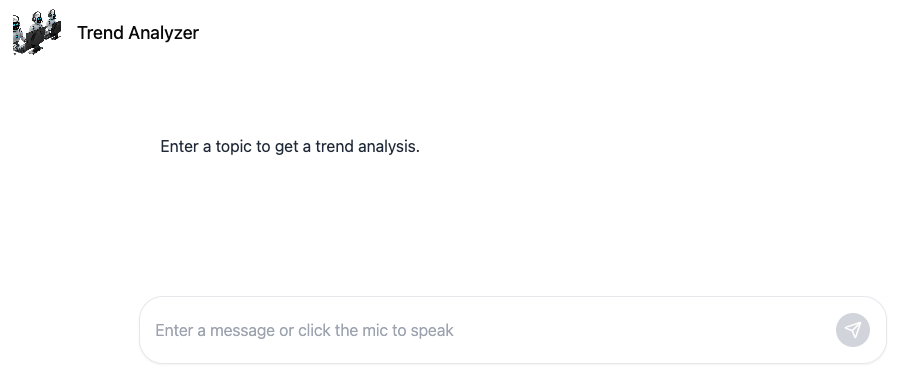904x372 pixels.
Task: Click the Trend Analyzer heading text
Action: 138,33
